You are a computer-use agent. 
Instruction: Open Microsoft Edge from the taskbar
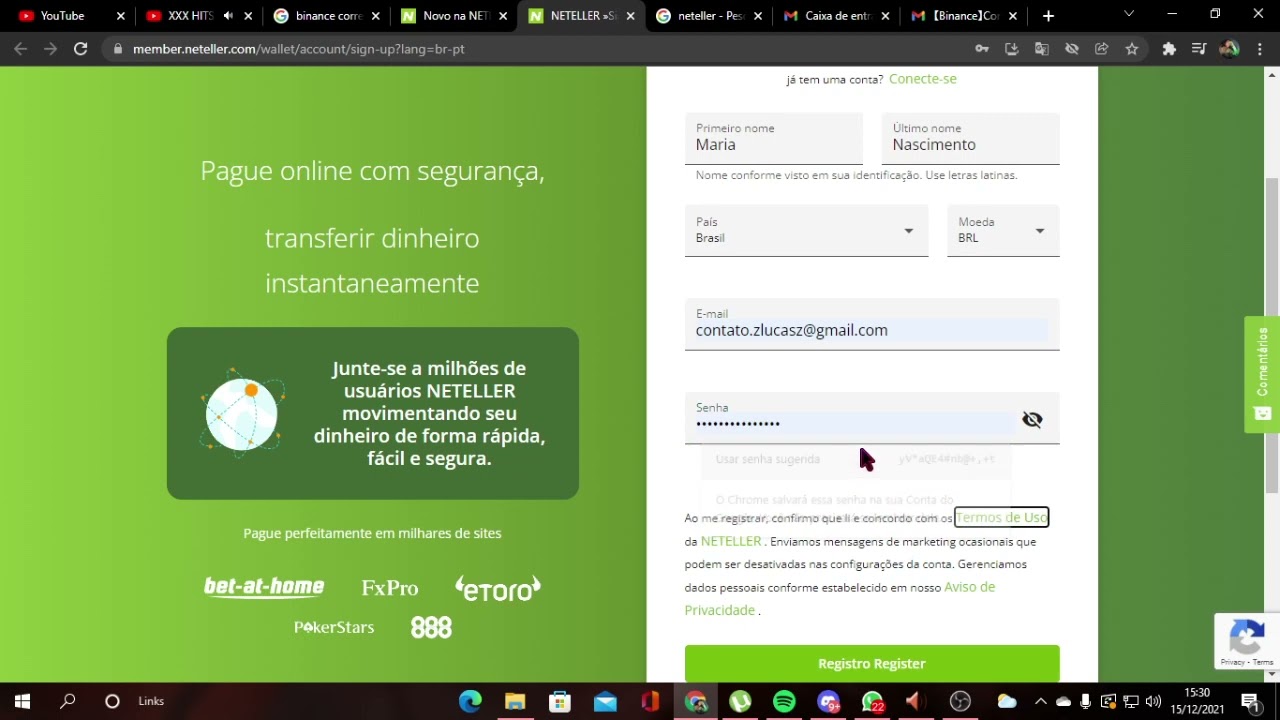(470, 701)
